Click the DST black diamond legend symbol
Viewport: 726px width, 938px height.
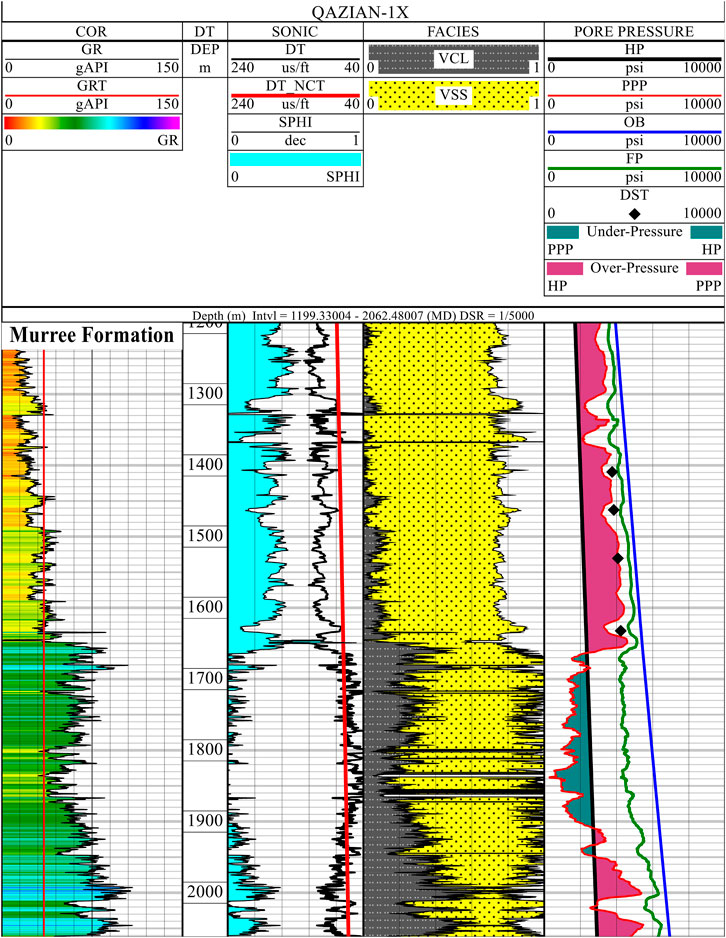[x=635, y=214]
